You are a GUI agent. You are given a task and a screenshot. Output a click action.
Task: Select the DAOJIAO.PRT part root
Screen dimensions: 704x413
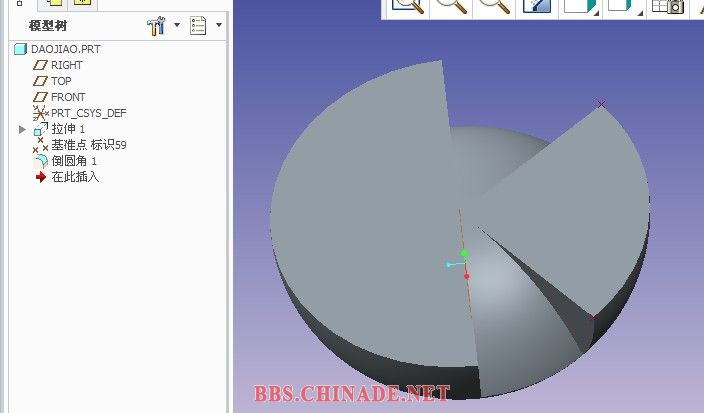click(x=57, y=49)
